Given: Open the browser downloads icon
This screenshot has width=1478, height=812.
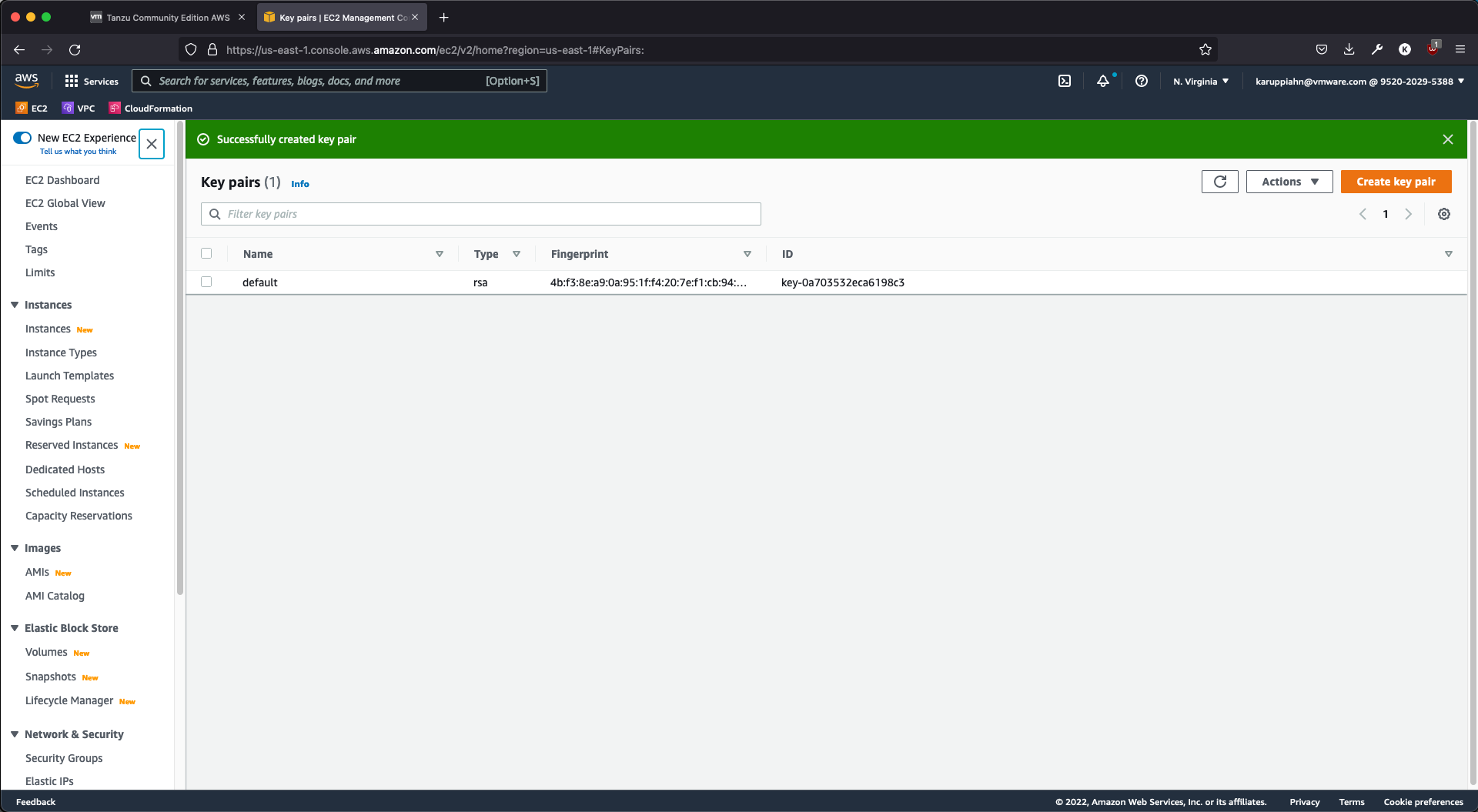Looking at the screenshot, I should 1349,50.
